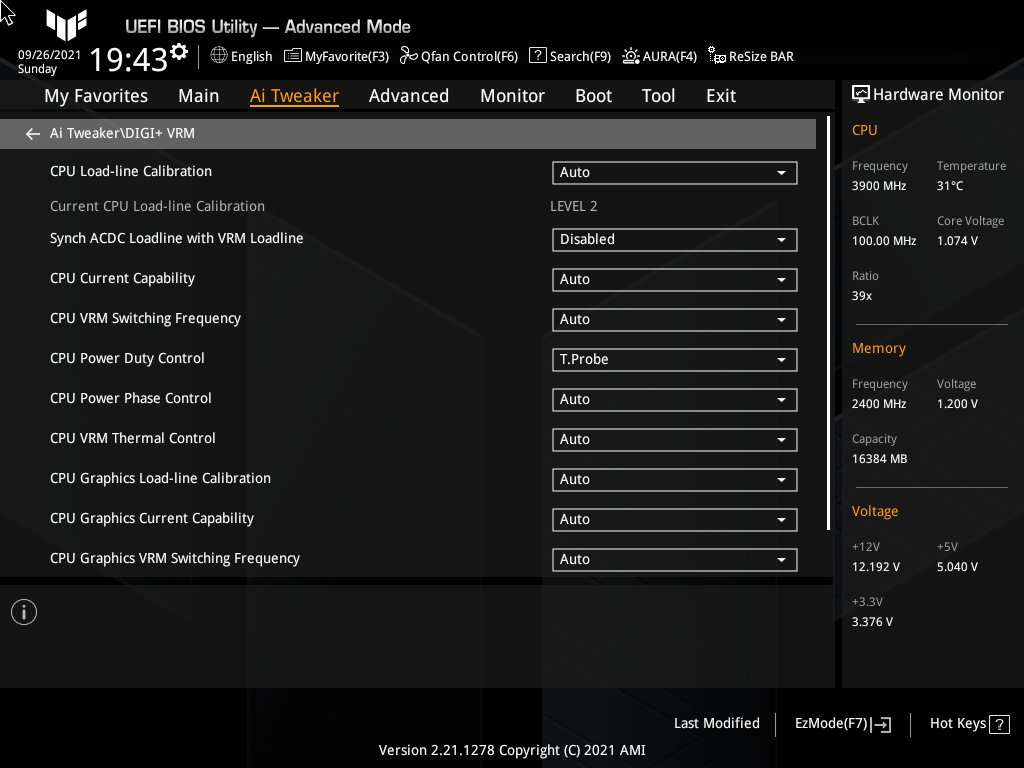This screenshot has height=768, width=1024.
Task: Go back from DIGI+ VRM page
Action: 32,133
